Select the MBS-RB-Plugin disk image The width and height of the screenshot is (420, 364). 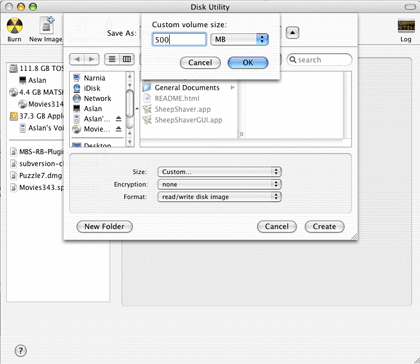(x=37, y=152)
